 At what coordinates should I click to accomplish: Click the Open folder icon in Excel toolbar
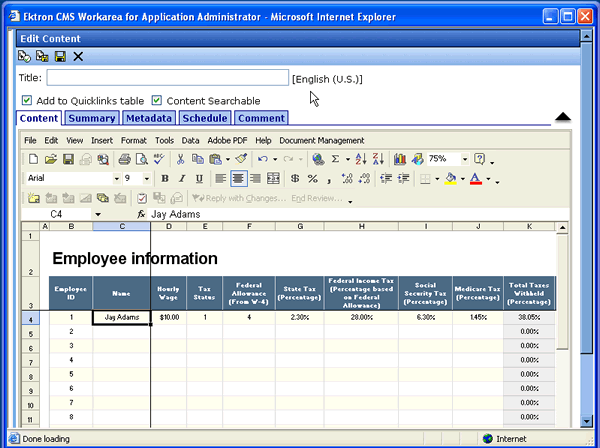click(x=51, y=159)
